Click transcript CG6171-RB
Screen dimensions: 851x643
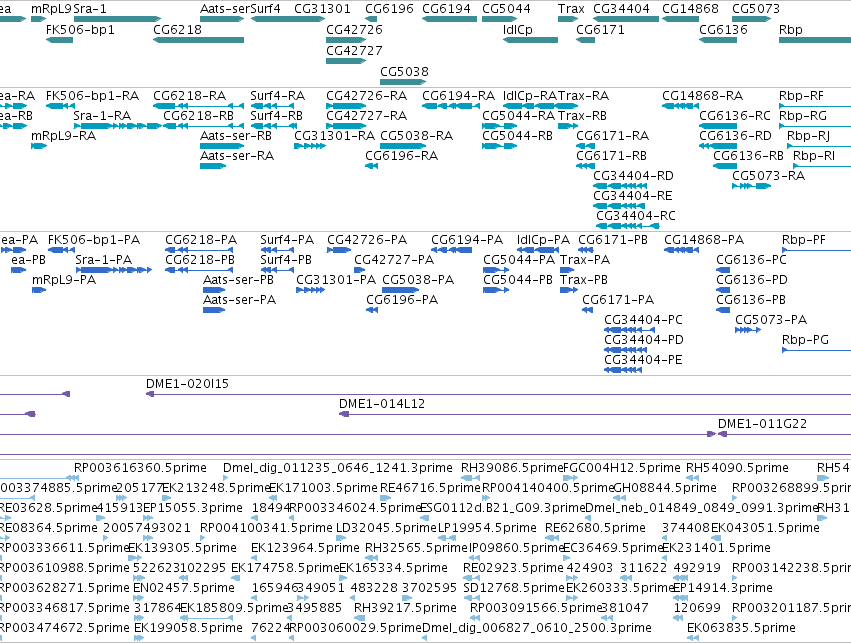[612, 156]
